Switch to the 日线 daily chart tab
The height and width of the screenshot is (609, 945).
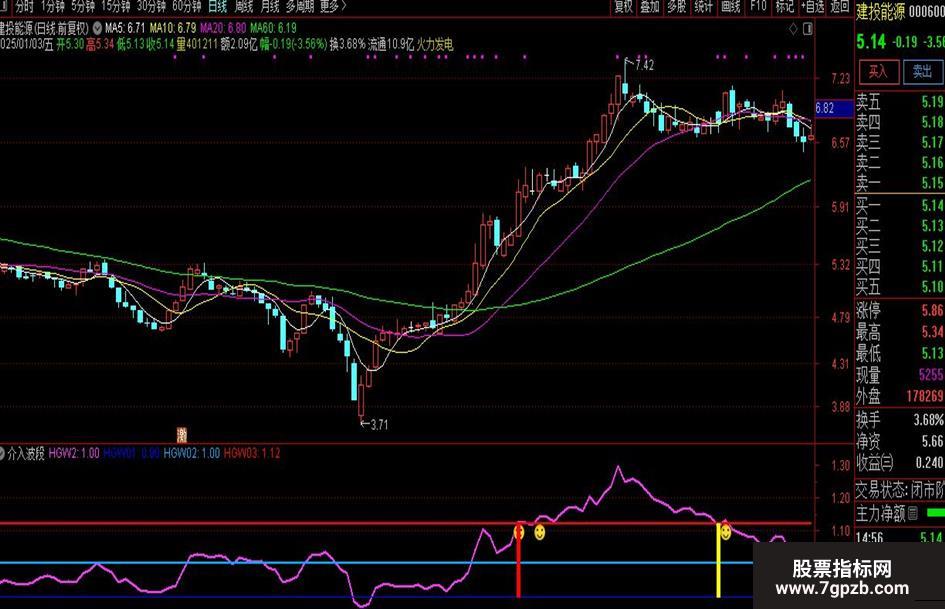tap(218, 7)
